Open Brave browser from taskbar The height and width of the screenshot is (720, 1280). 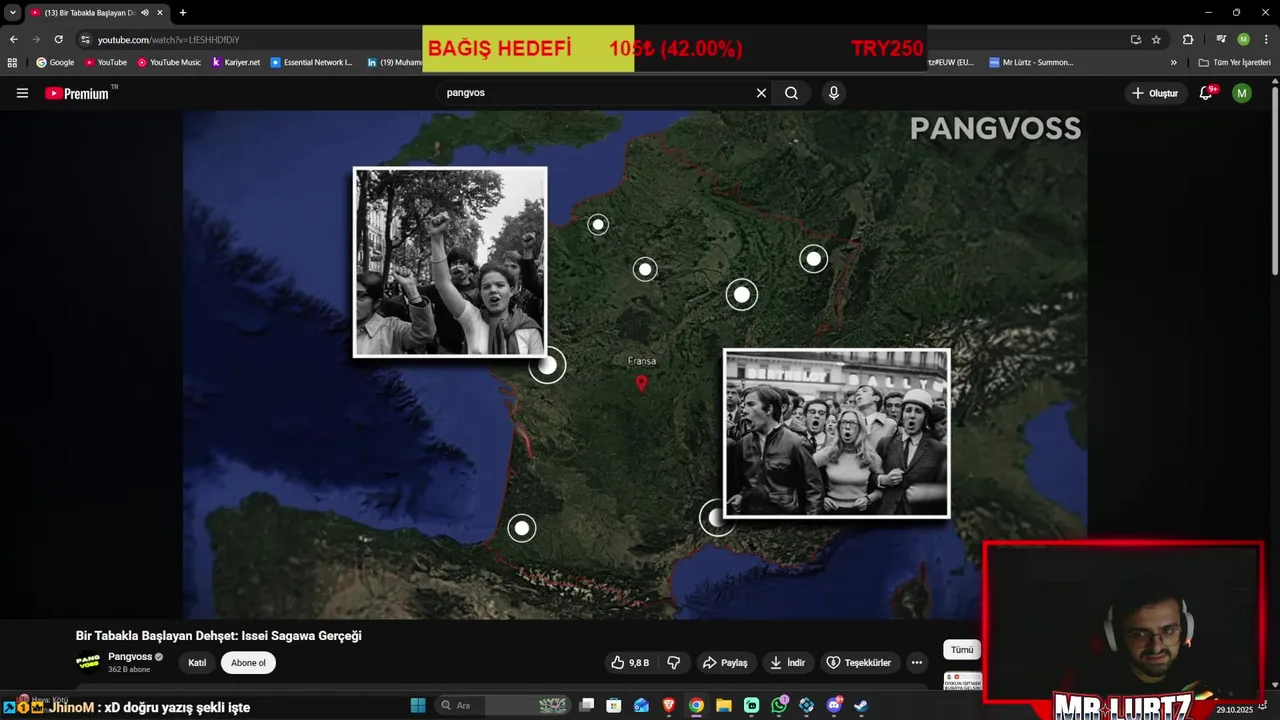(669, 706)
